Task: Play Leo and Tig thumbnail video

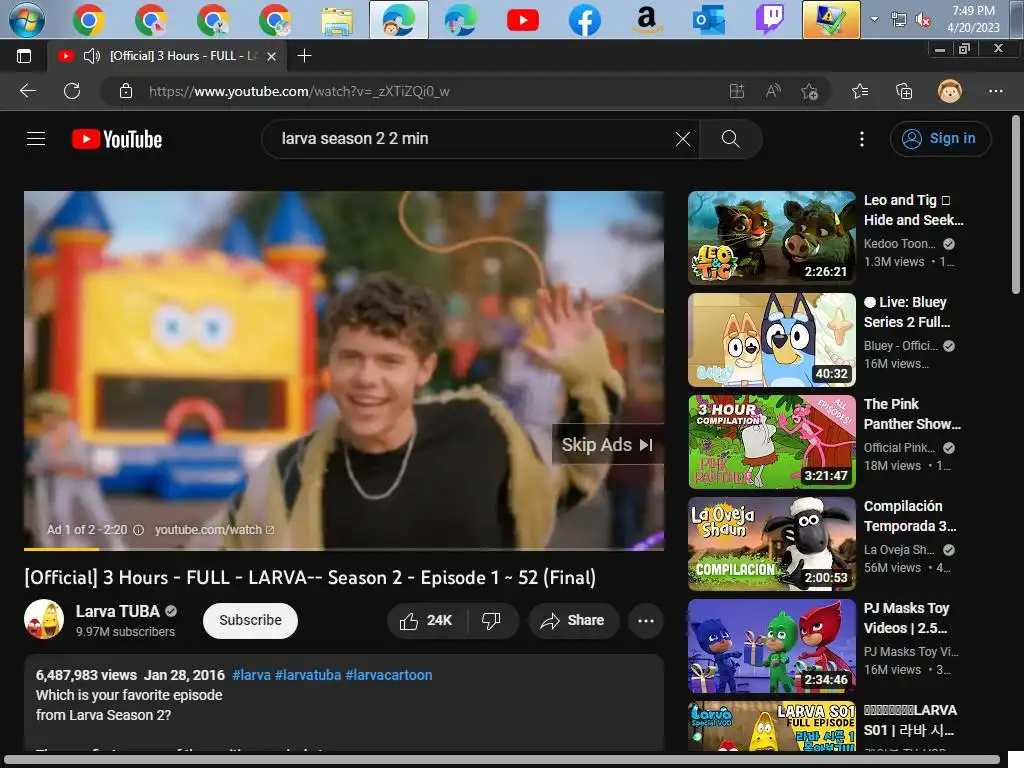Action: 772,238
